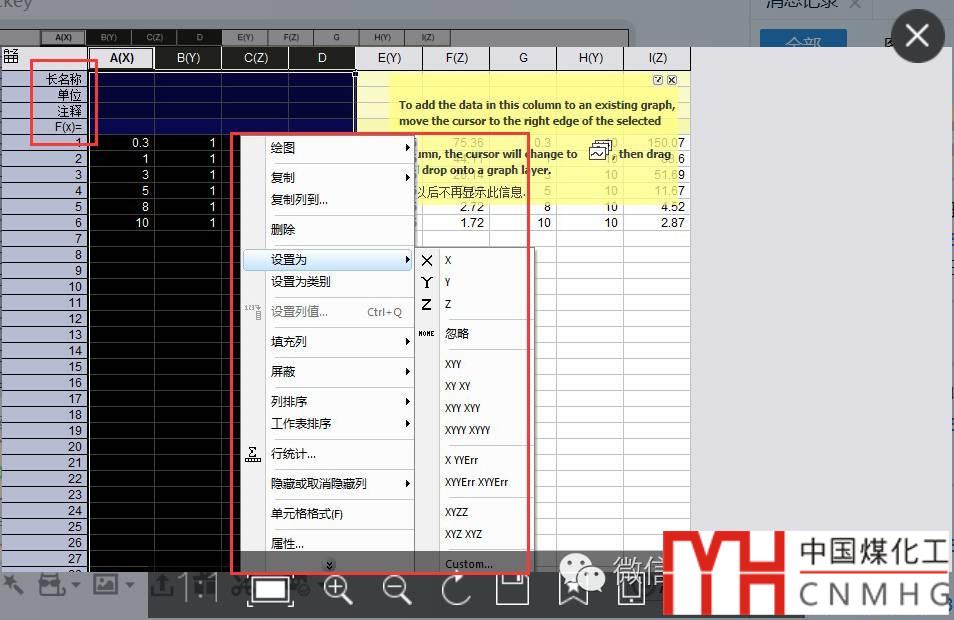Close the yellow hint box with its X icon
The height and width of the screenshot is (620, 954).
(x=672, y=80)
